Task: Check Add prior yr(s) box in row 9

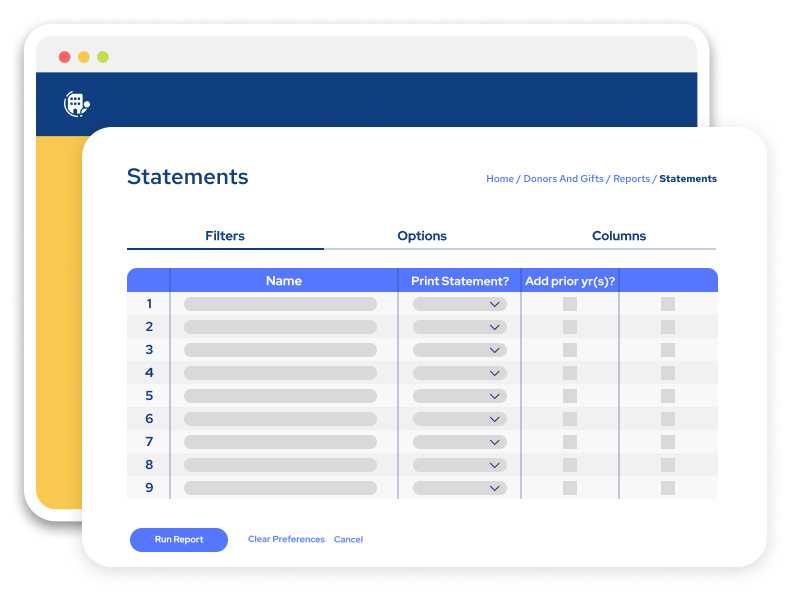Action: click(x=570, y=488)
